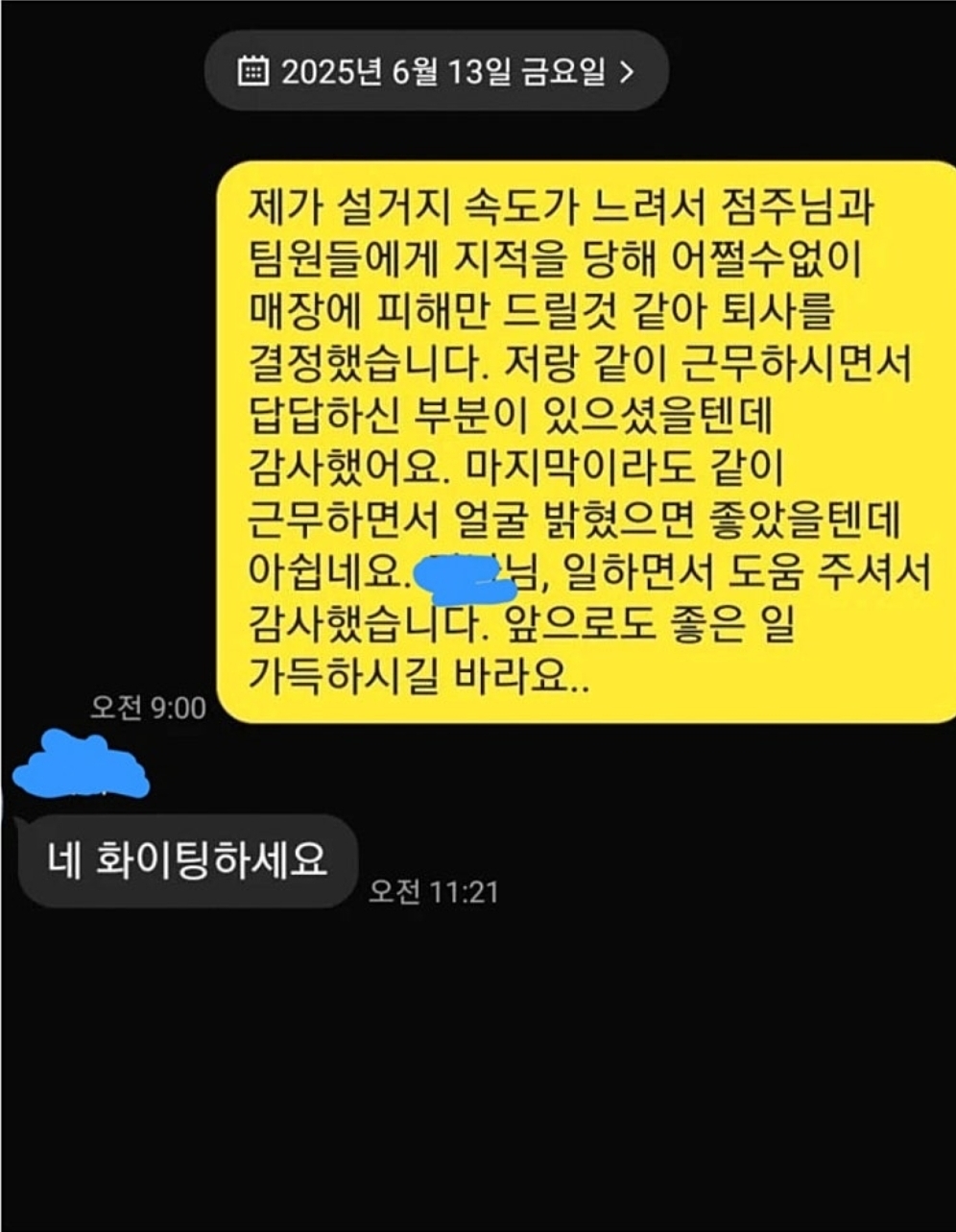956x1232 pixels.
Task: Tap the 네 화이팅하세요 reply bubble
Action: point(188,861)
